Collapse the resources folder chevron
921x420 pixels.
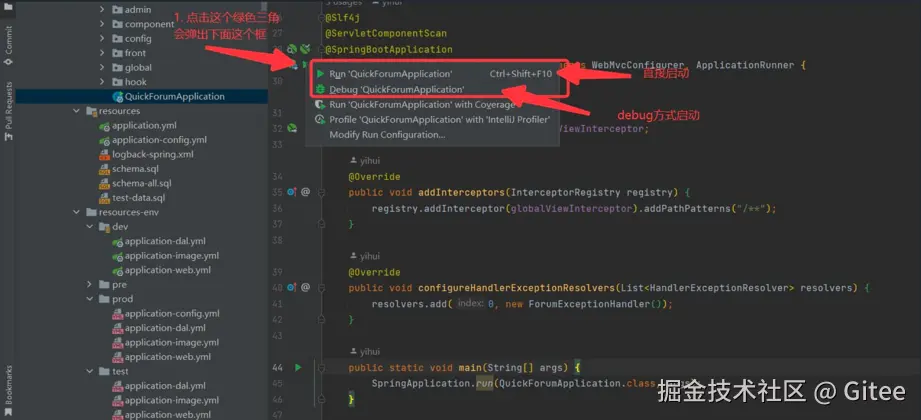(x=76, y=110)
